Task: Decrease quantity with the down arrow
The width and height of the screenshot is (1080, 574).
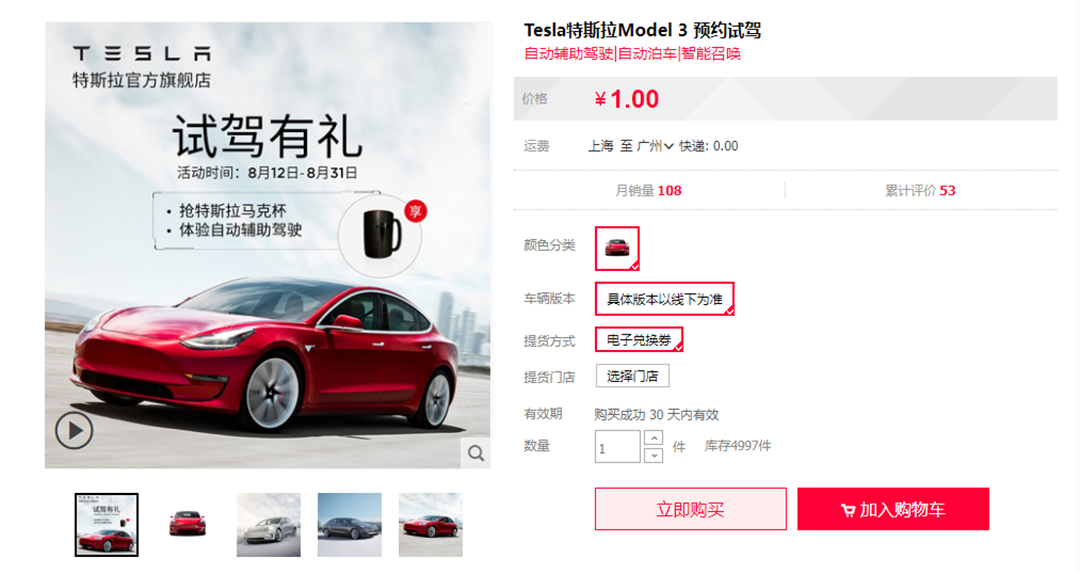Action: click(x=654, y=455)
